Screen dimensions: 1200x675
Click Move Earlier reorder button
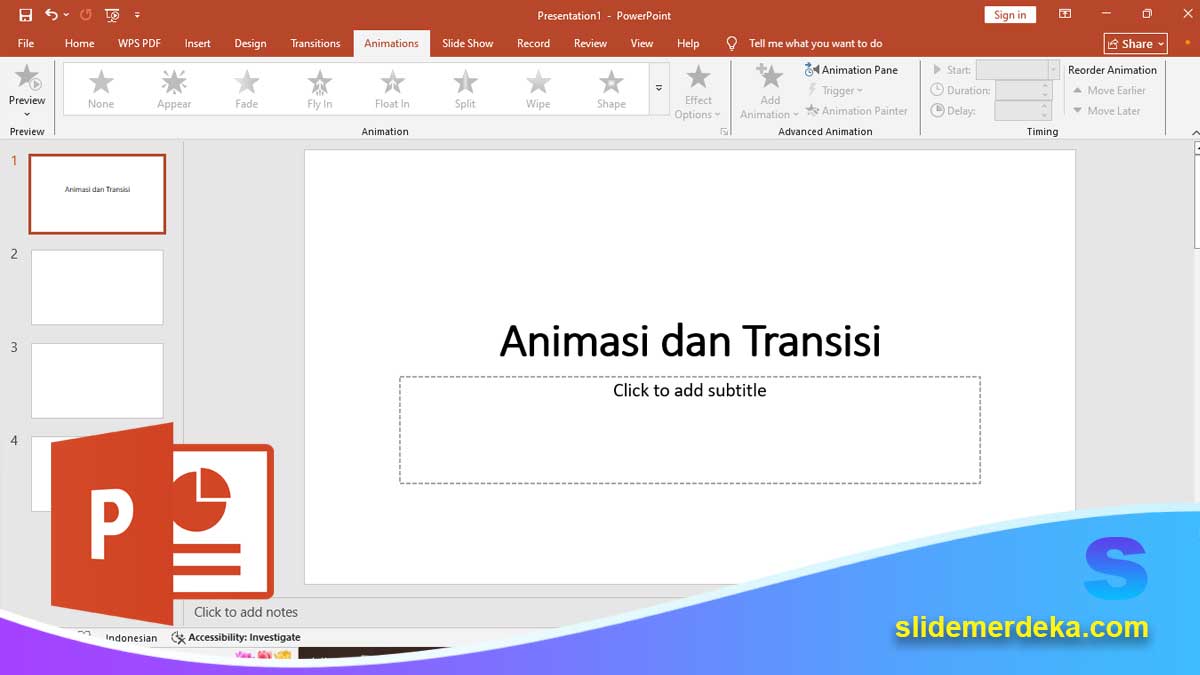1109,91
